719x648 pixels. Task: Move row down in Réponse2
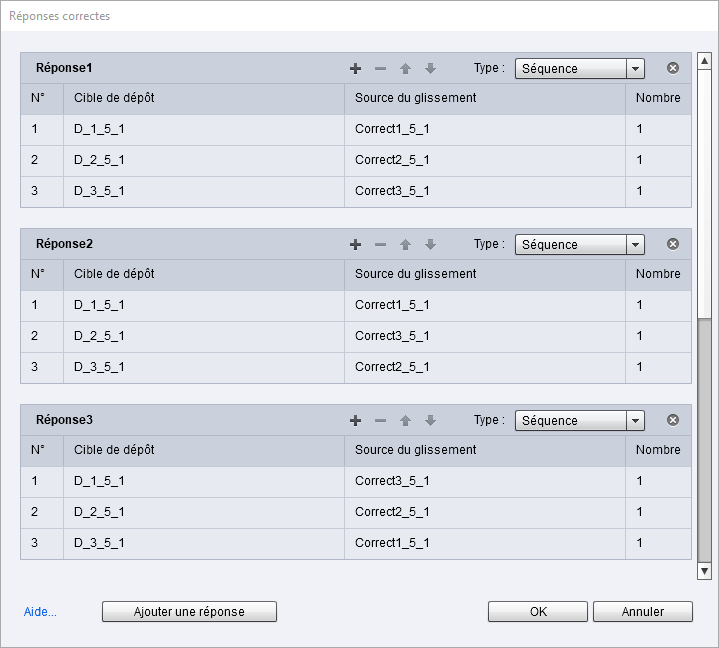click(x=430, y=244)
